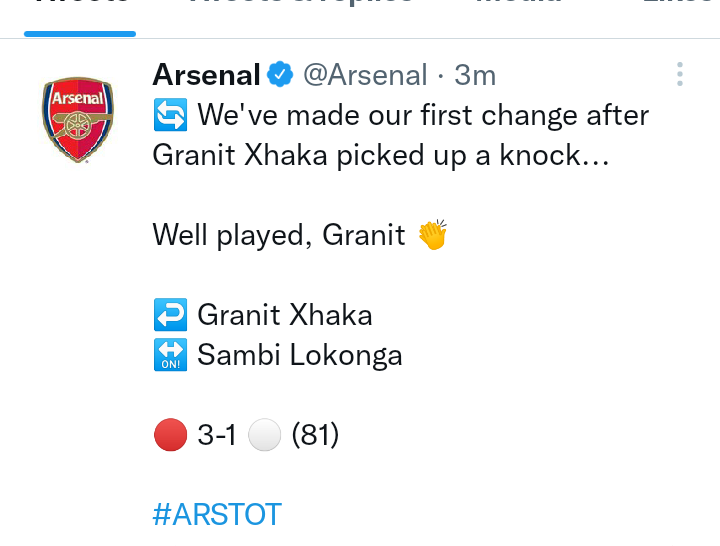Open tweet via the 3m timestamp
Viewport: 720px width, 546px height.
pyautogui.click(x=475, y=75)
